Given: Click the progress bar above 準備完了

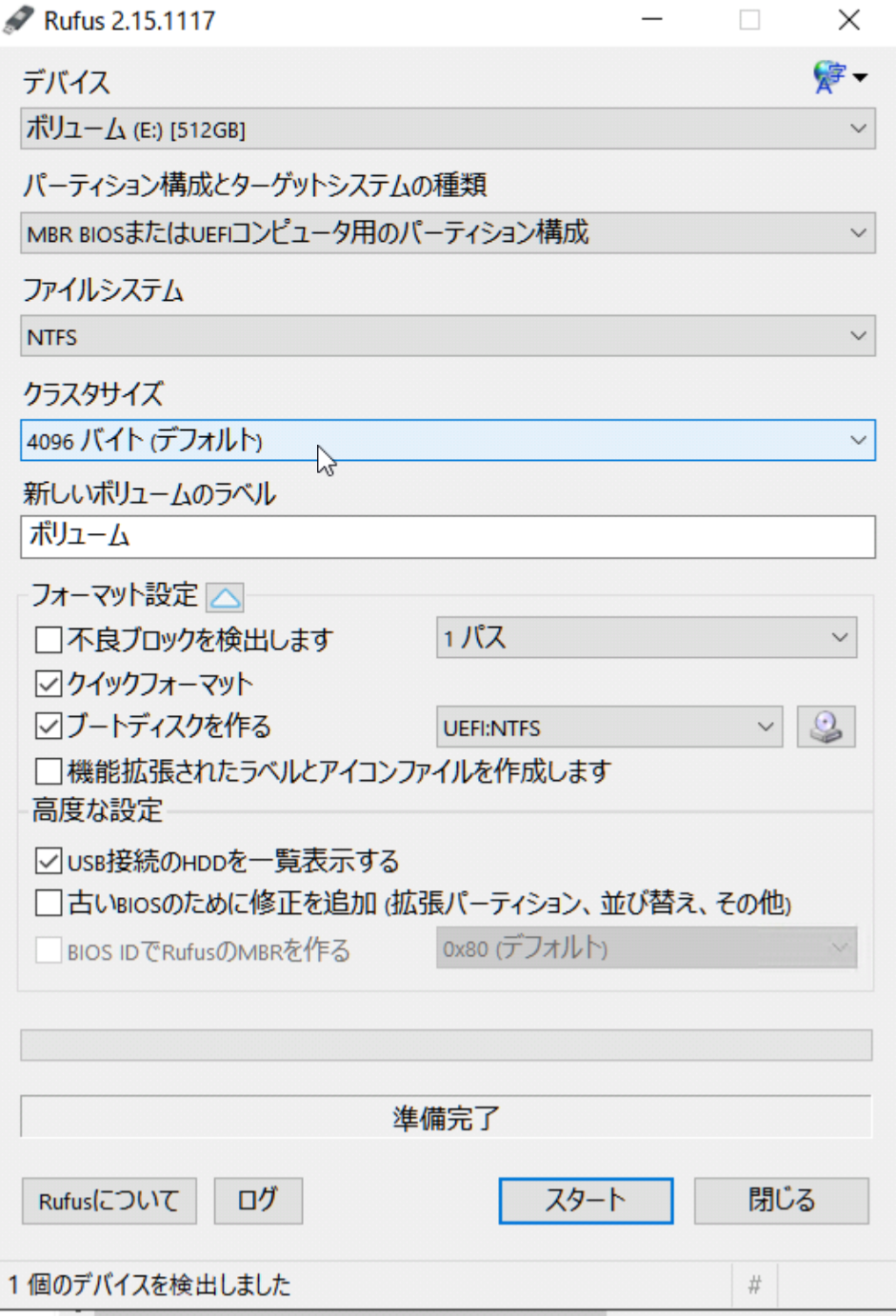Looking at the screenshot, I should click(x=447, y=1046).
